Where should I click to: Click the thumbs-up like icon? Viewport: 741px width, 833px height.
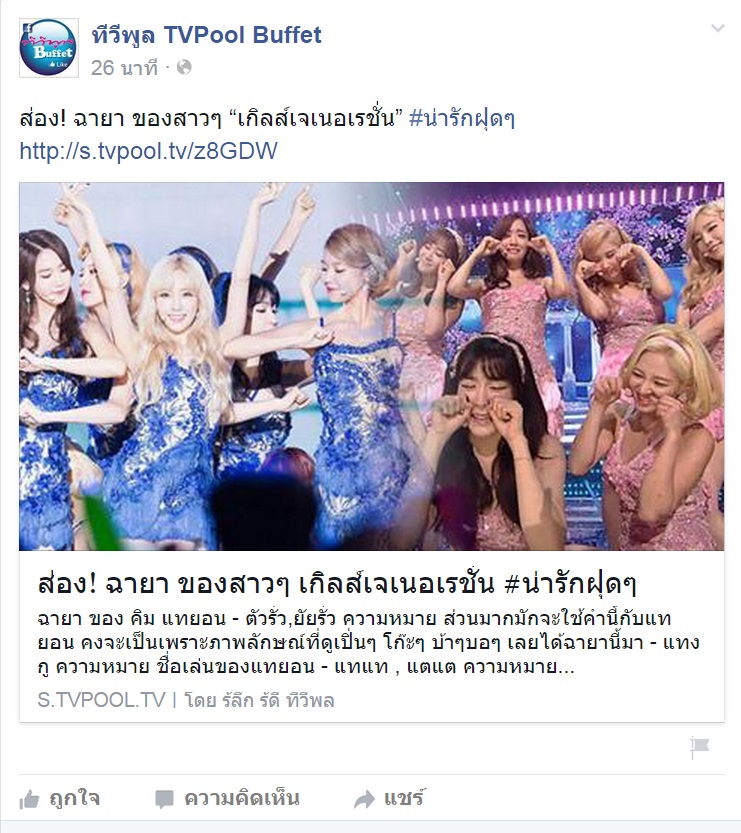29,800
